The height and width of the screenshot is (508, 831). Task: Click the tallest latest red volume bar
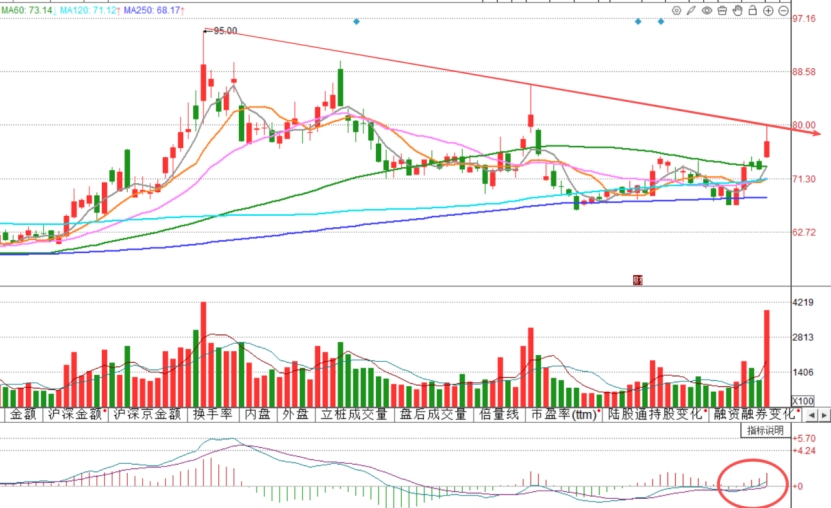766,358
